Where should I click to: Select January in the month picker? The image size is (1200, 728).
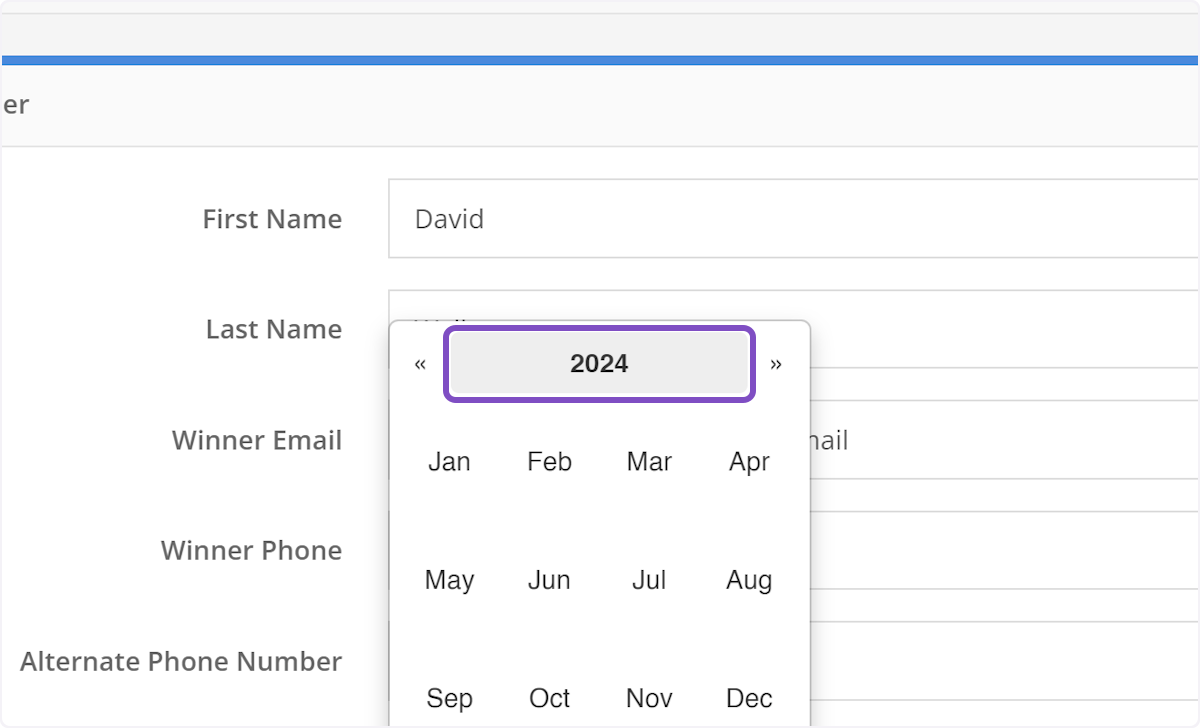[x=449, y=461]
